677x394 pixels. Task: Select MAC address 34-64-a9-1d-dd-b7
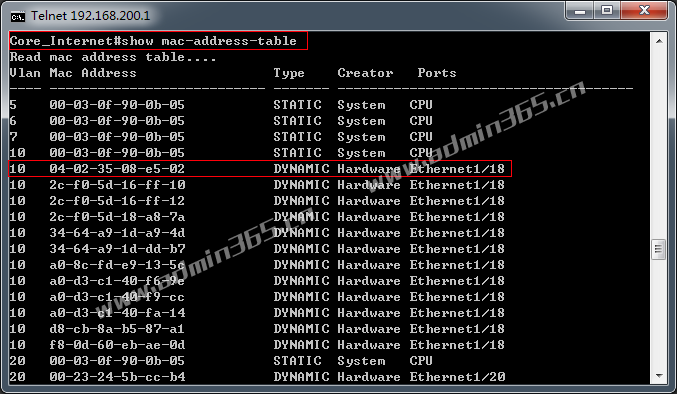tap(117, 249)
